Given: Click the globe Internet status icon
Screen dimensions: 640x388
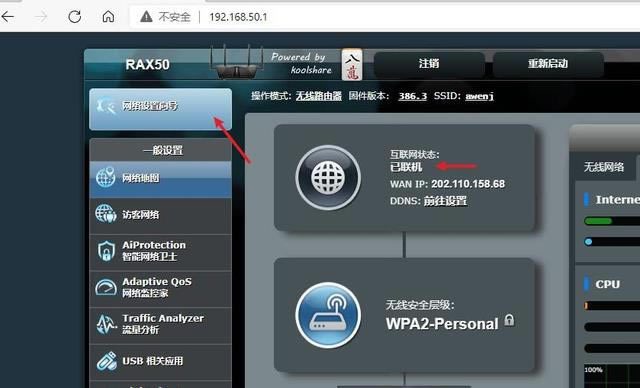Looking at the screenshot, I should 328,178.
